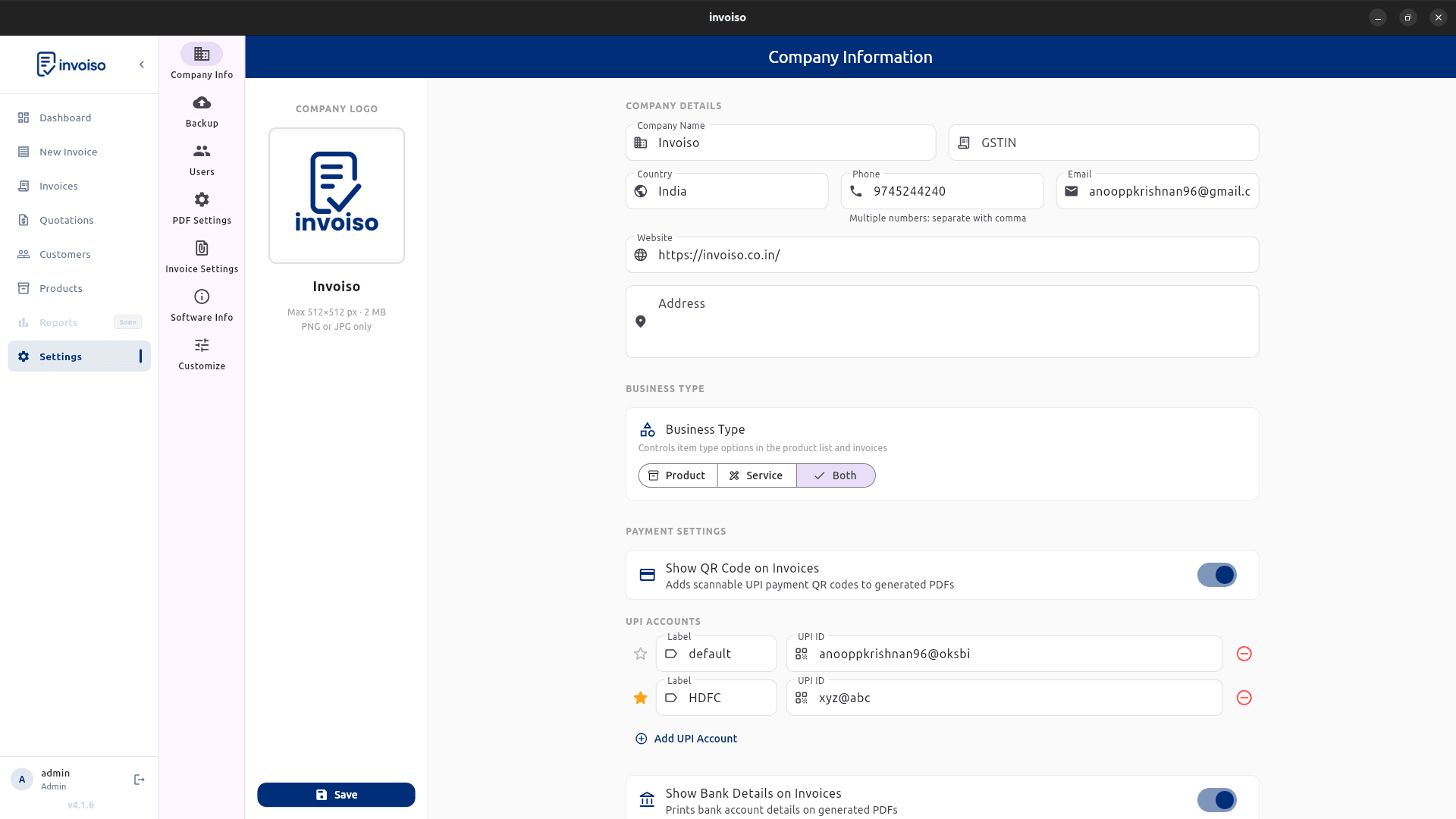Remove the HDFC UPI account
The width and height of the screenshot is (1456, 819).
[1244, 698]
